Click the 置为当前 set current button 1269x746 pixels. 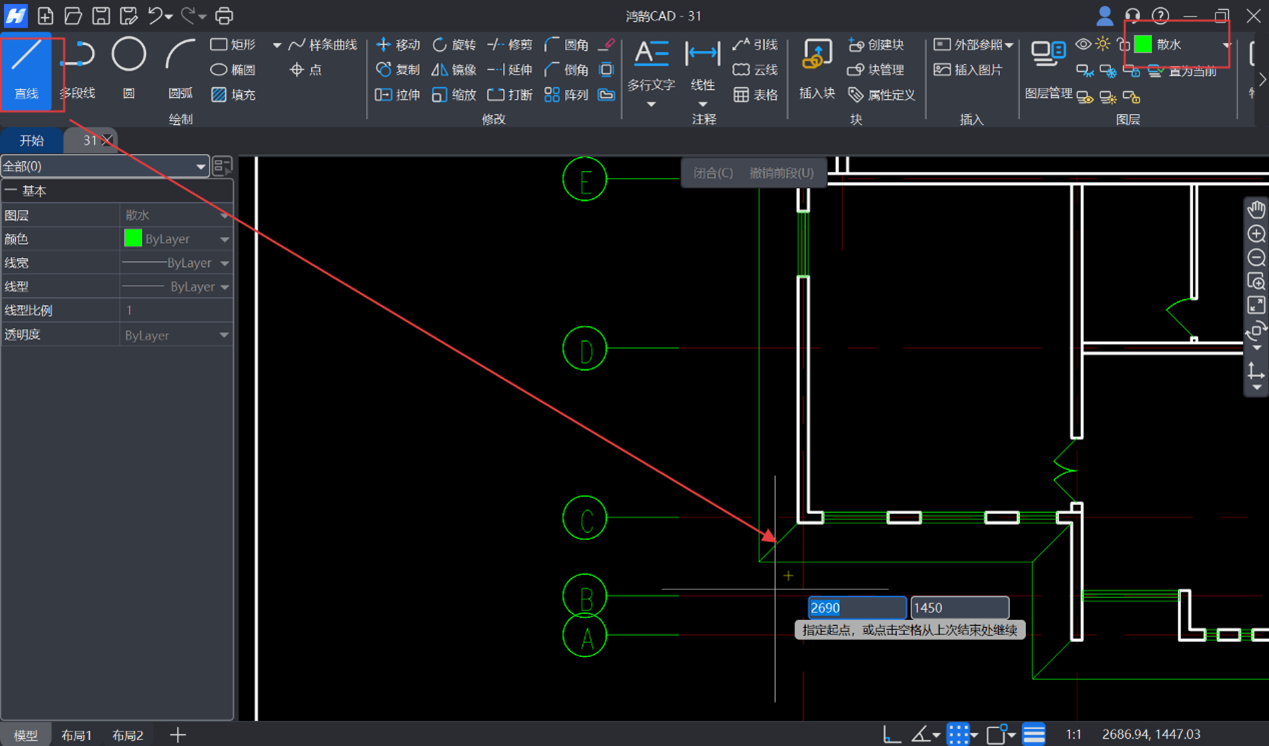(x=1183, y=71)
